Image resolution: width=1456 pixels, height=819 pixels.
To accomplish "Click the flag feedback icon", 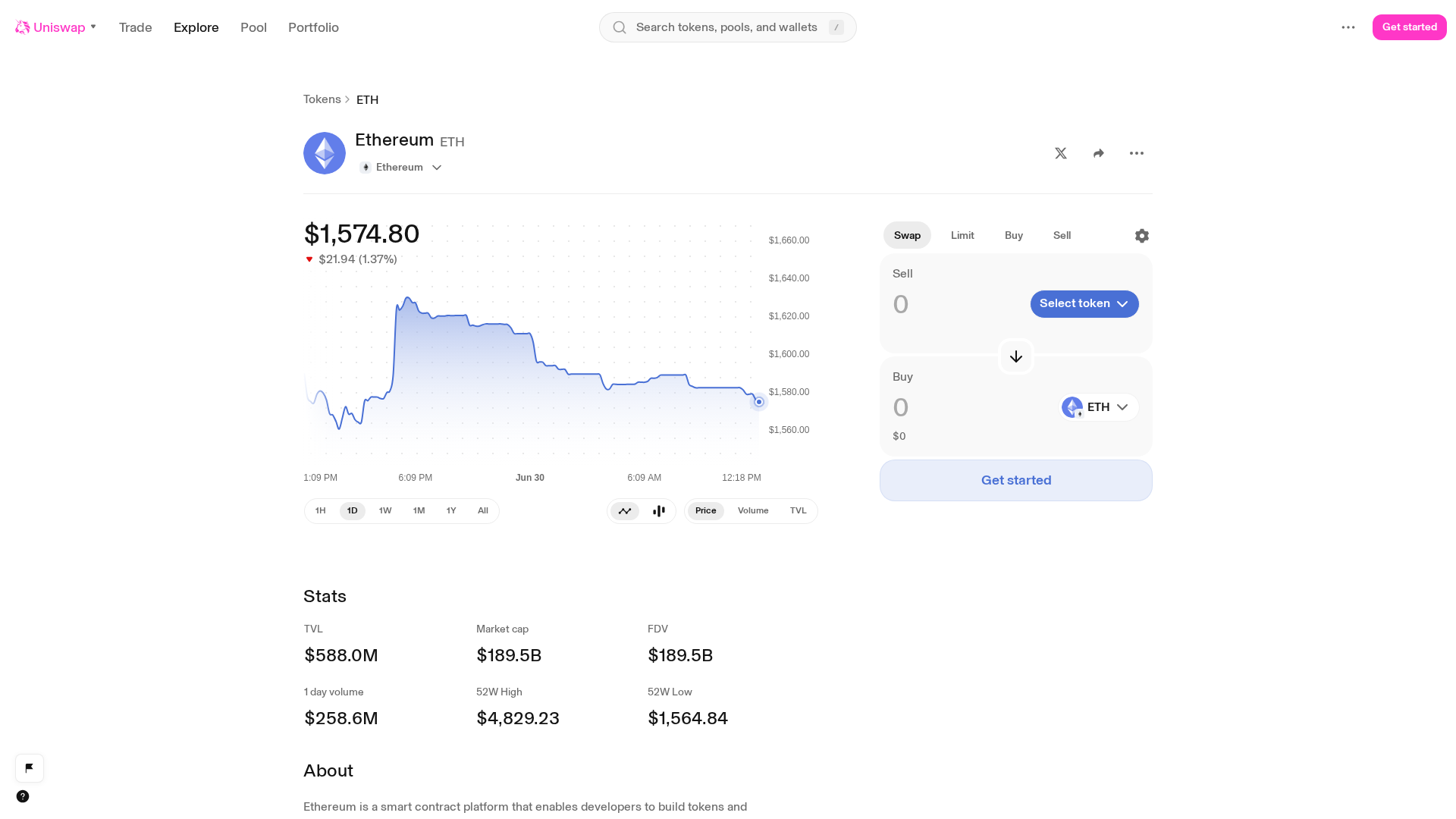I will (x=30, y=767).
